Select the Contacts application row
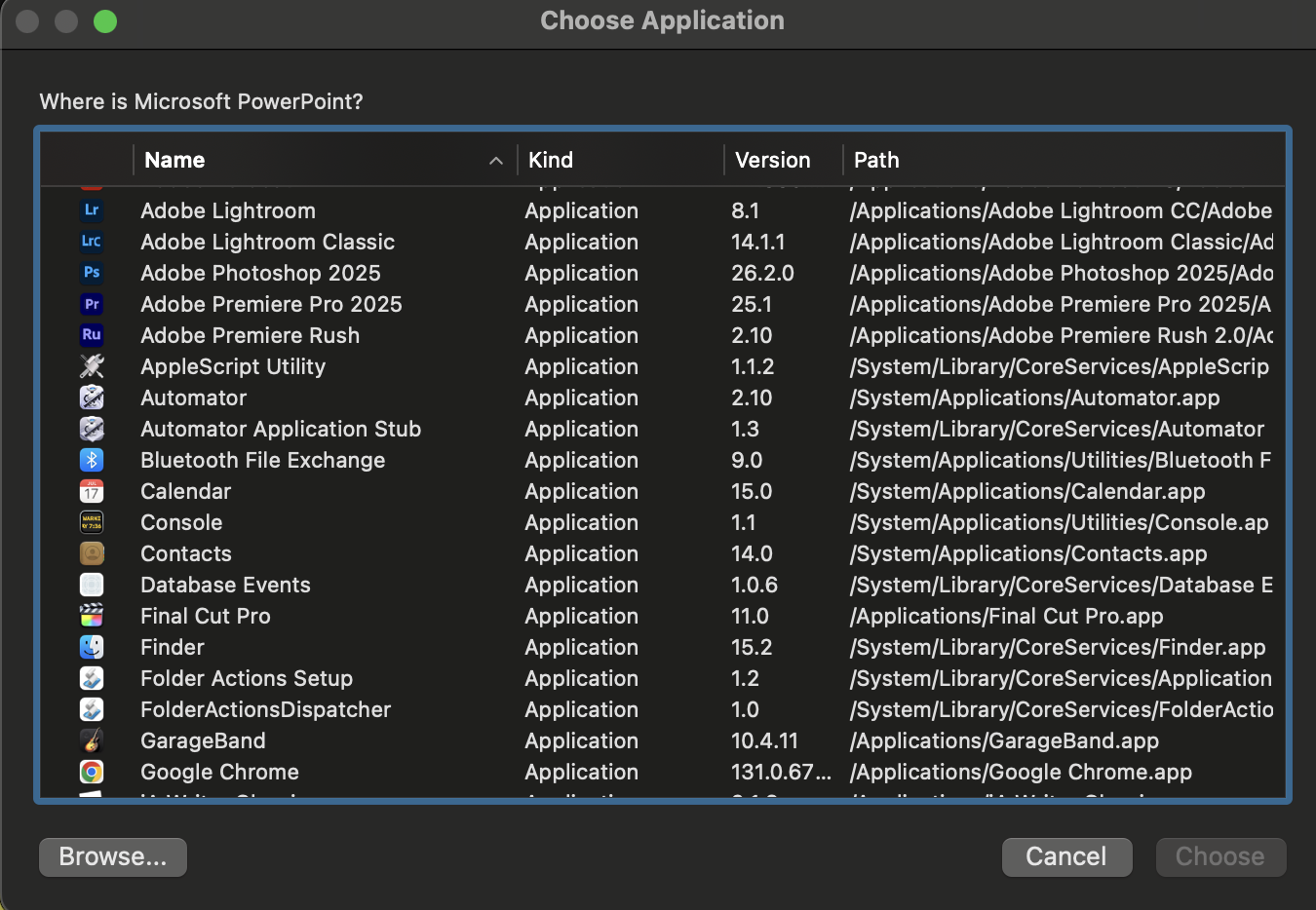This screenshot has width=1316, height=910. click(186, 553)
